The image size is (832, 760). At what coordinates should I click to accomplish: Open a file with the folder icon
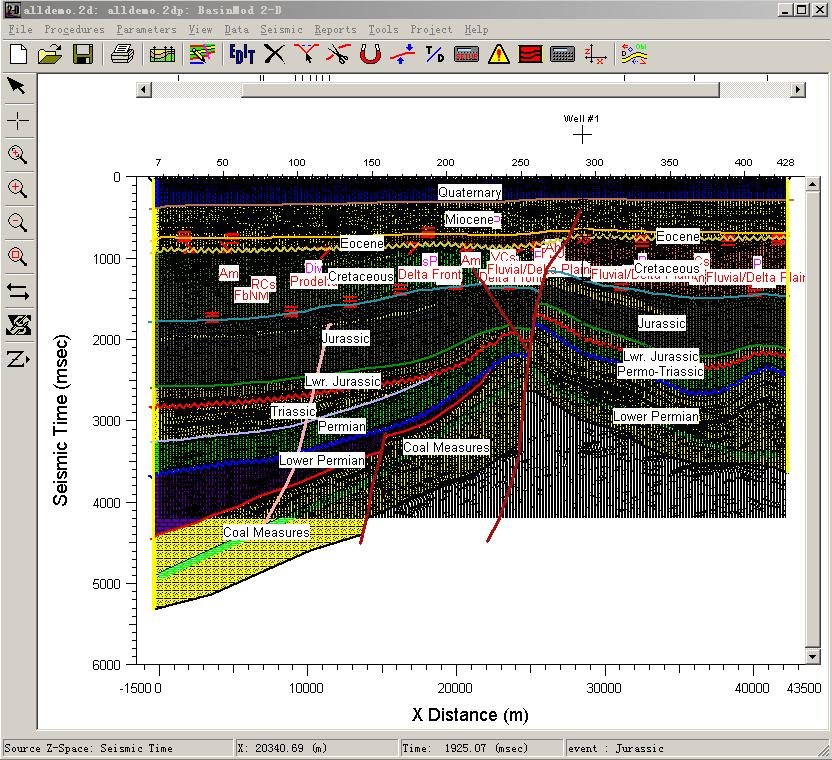[50, 54]
